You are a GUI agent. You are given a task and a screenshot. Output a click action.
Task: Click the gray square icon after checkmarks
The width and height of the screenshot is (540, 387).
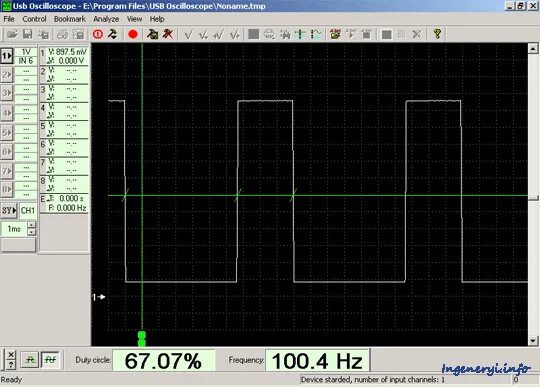253,34
